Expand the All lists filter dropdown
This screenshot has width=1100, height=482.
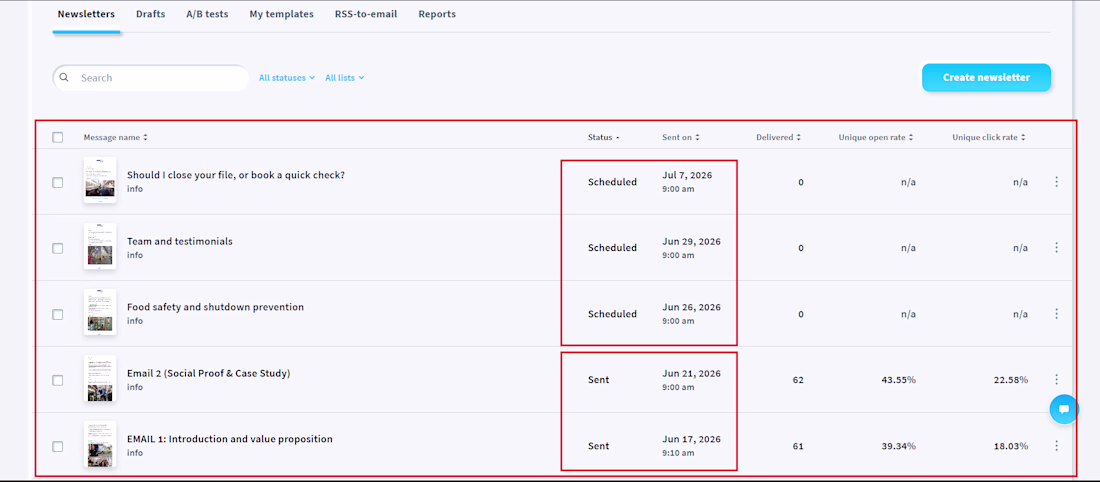[x=344, y=78]
